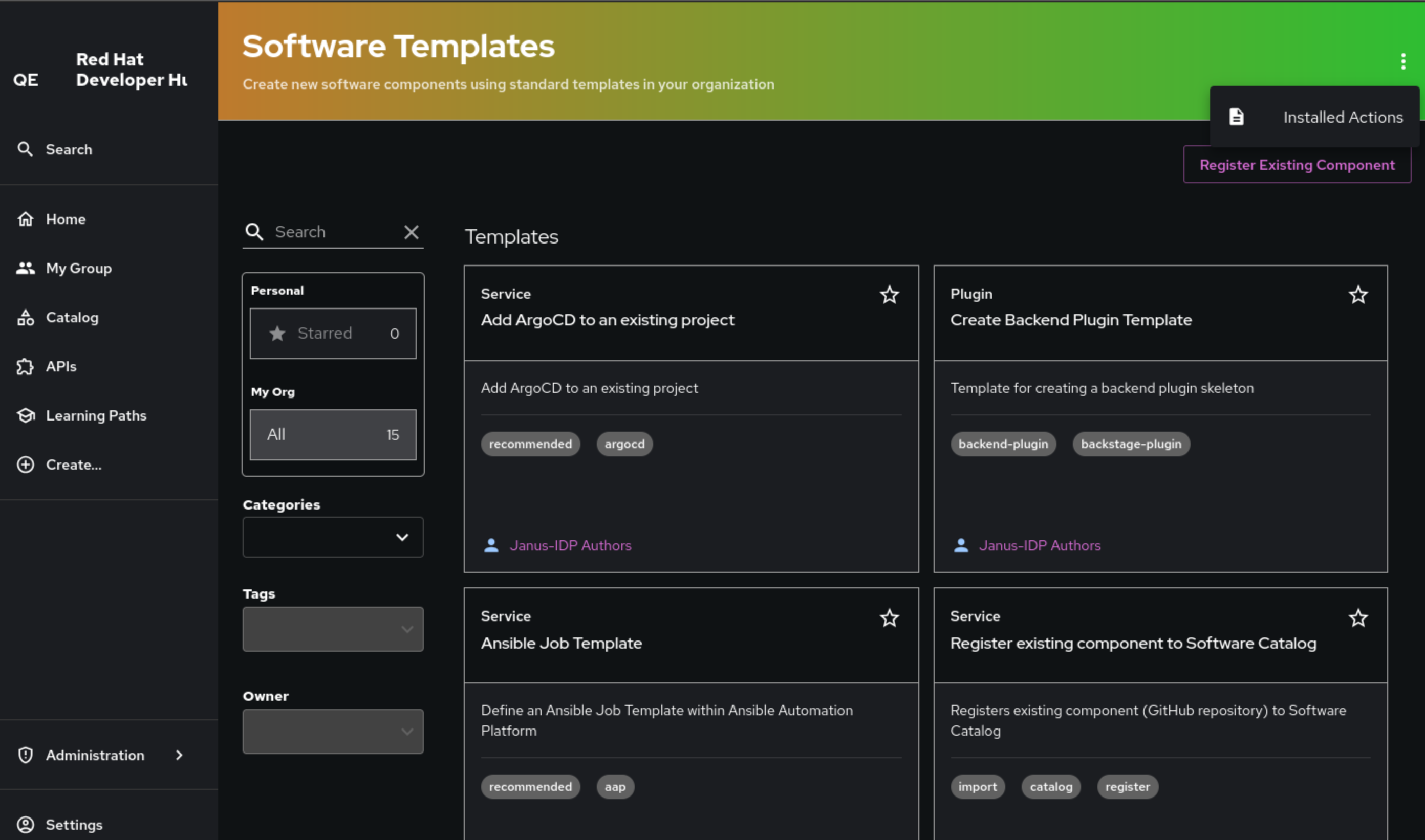The width and height of the screenshot is (1425, 840).
Task: Open My Group from sidebar
Action: point(78,268)
